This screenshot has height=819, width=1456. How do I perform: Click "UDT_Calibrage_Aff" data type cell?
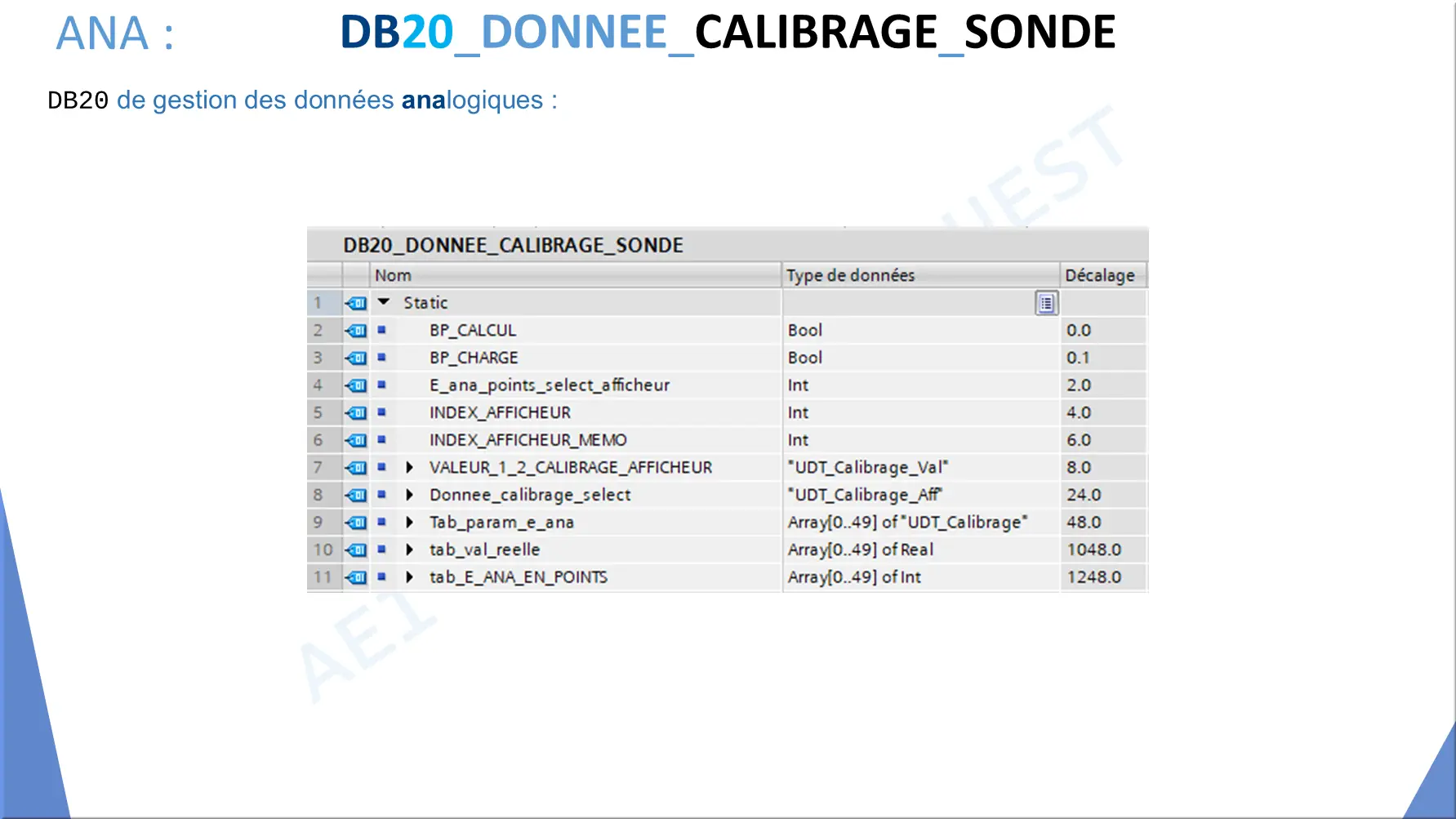(865, 495)
